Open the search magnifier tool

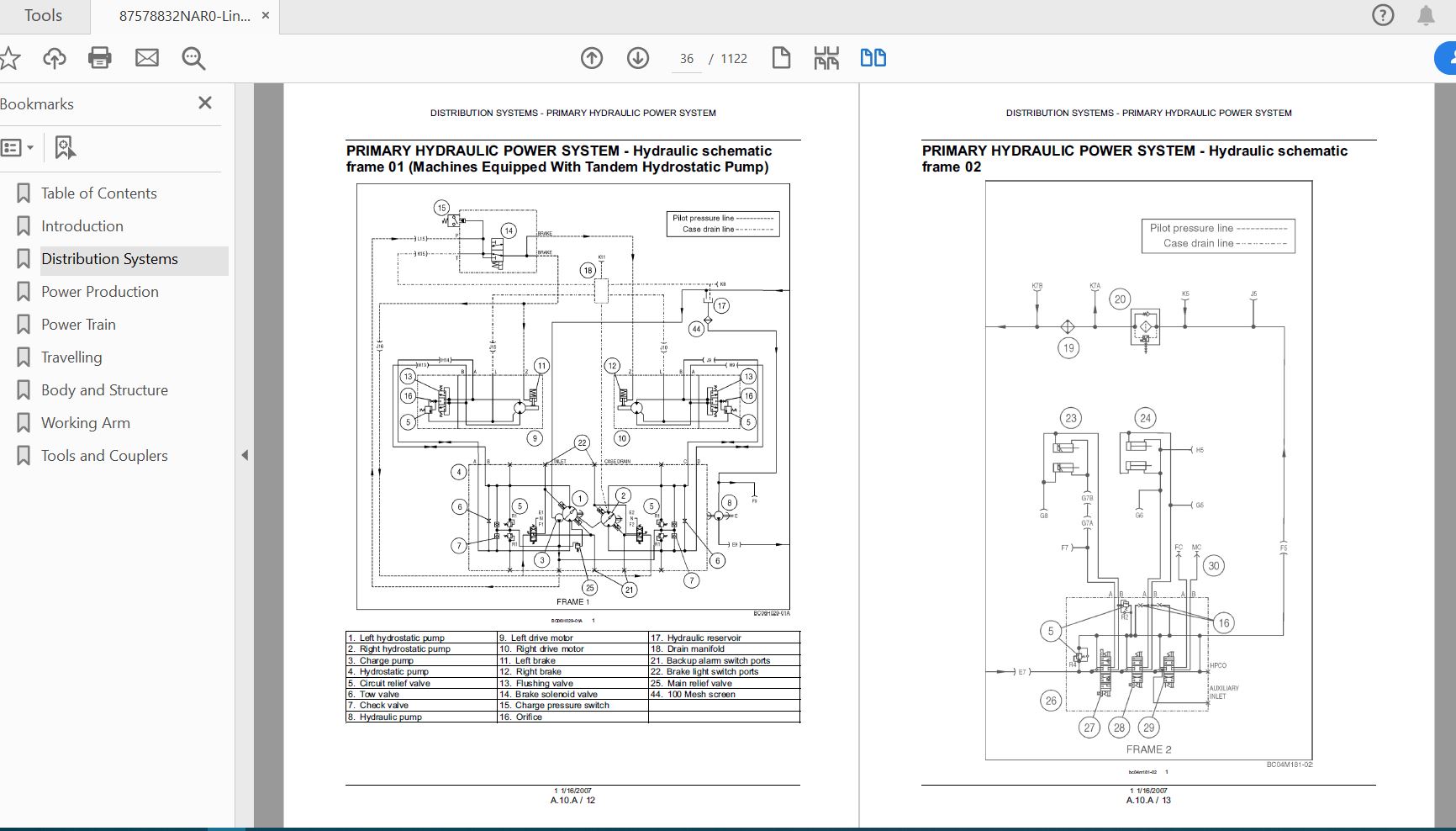point(193,58)
